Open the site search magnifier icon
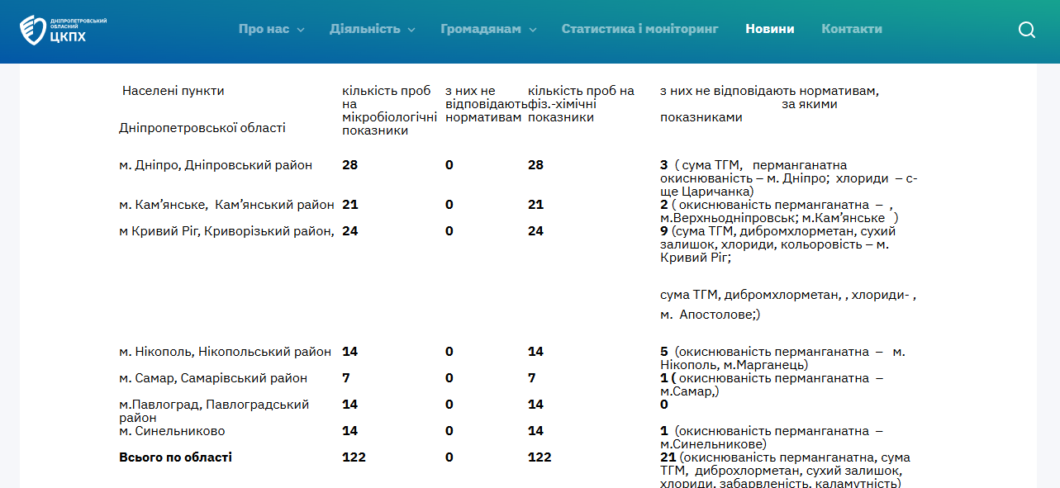 point(1026,30)
